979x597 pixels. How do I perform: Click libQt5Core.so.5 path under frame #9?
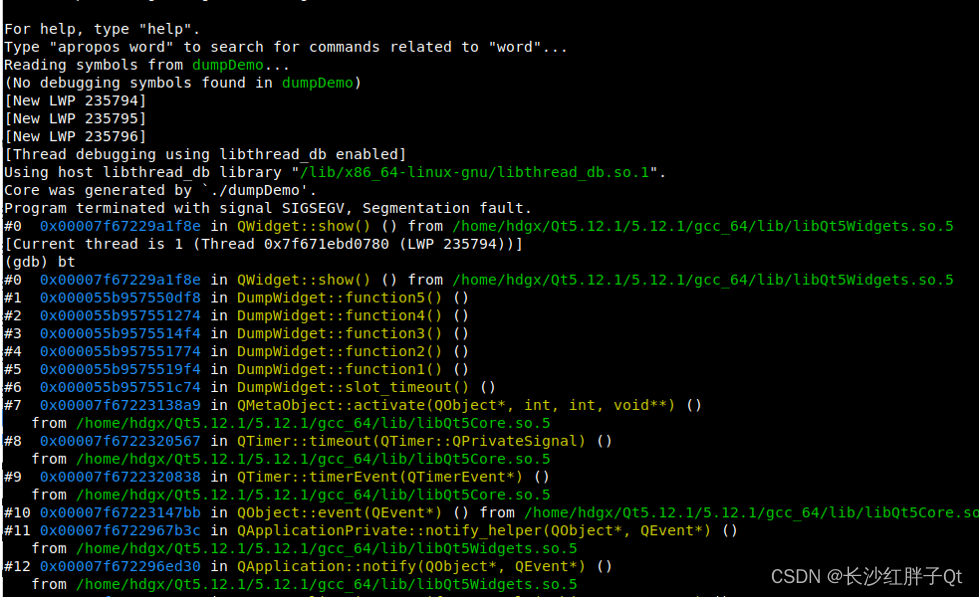(x=313, y=495)
